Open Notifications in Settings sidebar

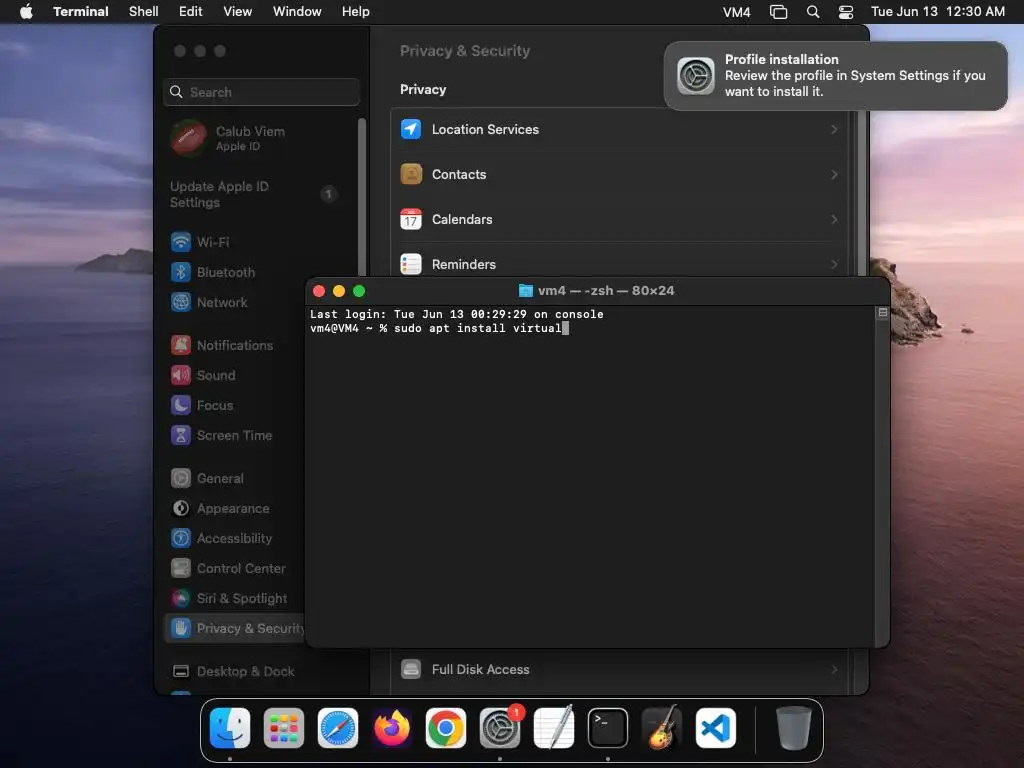[x=234, y=345]
